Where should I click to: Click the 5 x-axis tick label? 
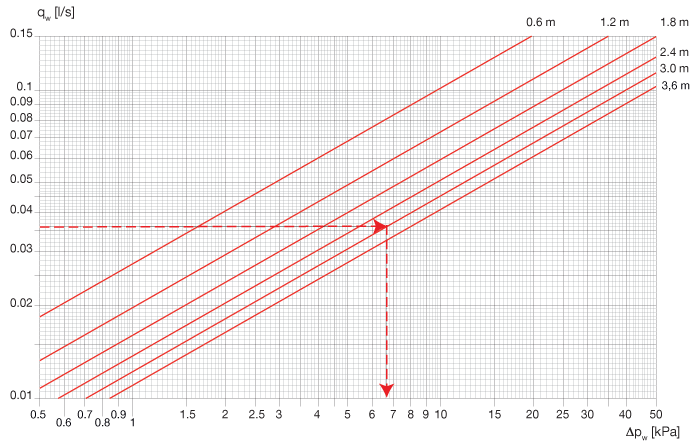tap(347, 415)
